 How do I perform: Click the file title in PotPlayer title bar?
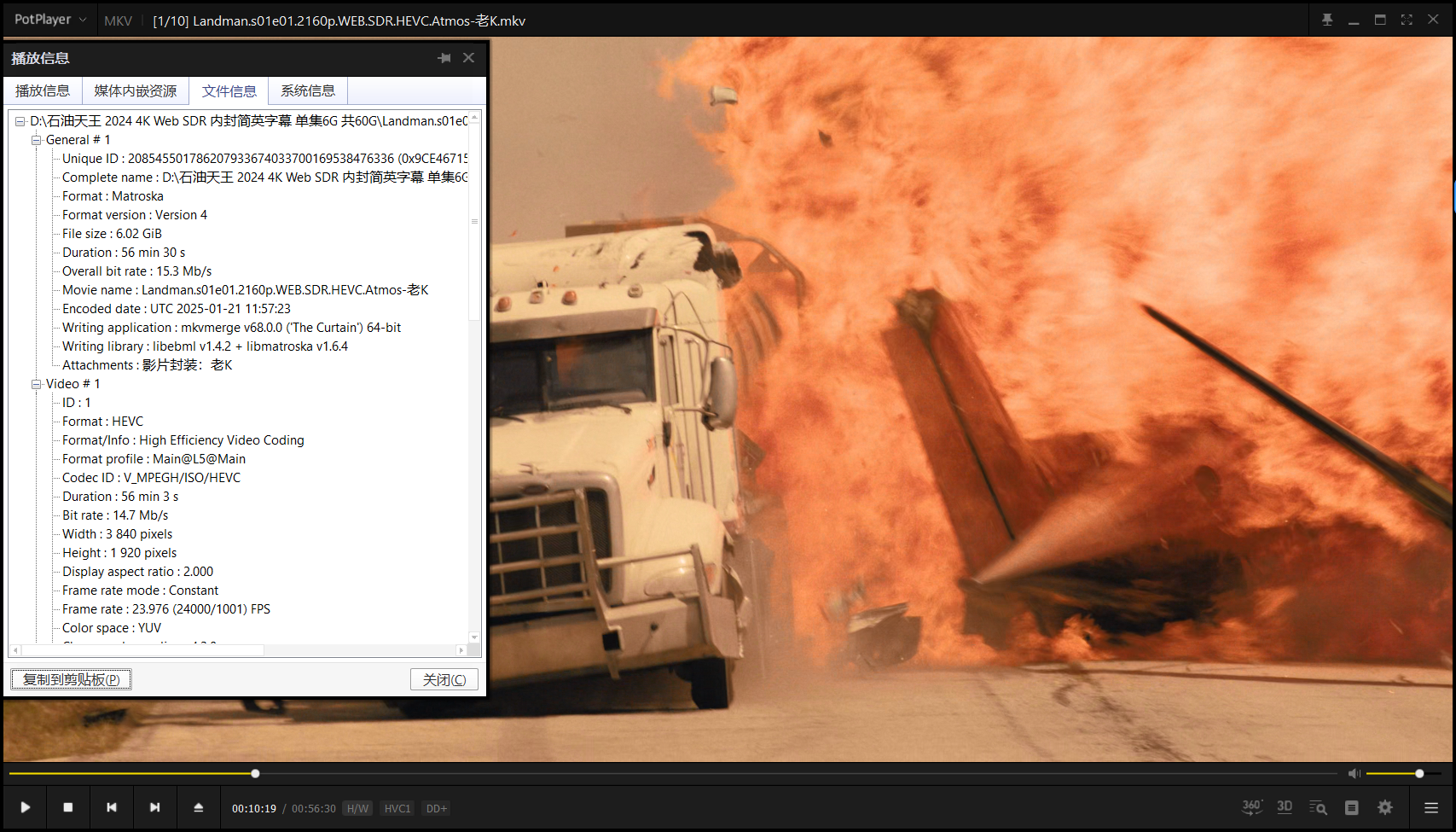[x=339, y=20]
